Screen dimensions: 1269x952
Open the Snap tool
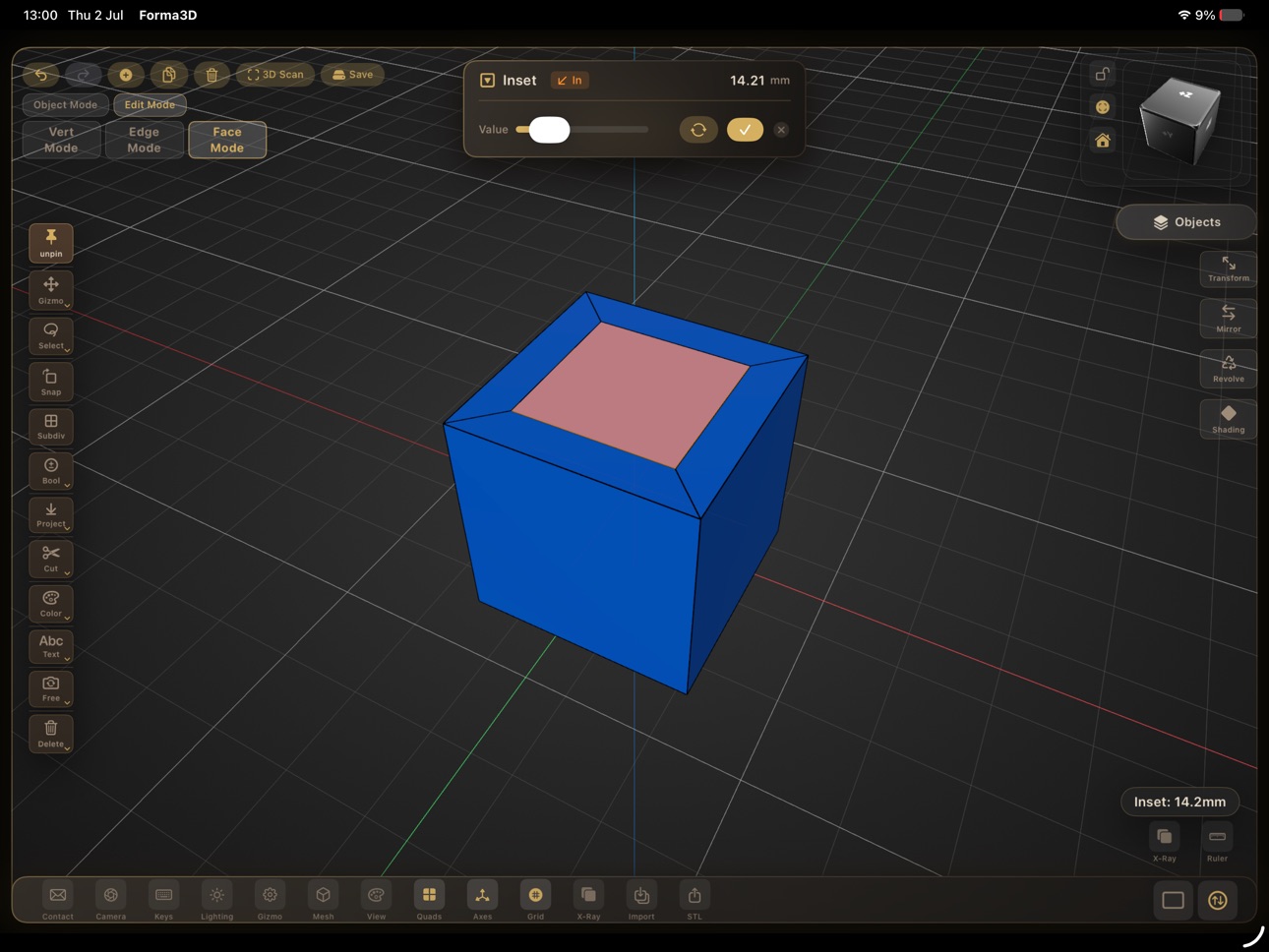tap(51, 382)
